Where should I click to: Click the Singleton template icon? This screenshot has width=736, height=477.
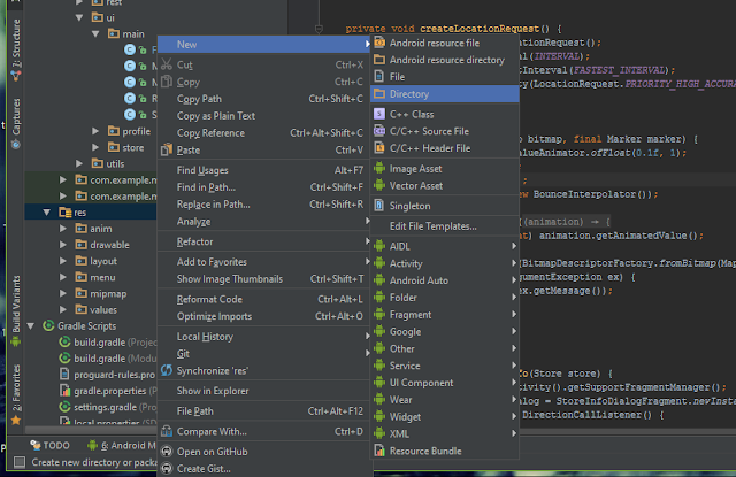[x=379, y=205]
